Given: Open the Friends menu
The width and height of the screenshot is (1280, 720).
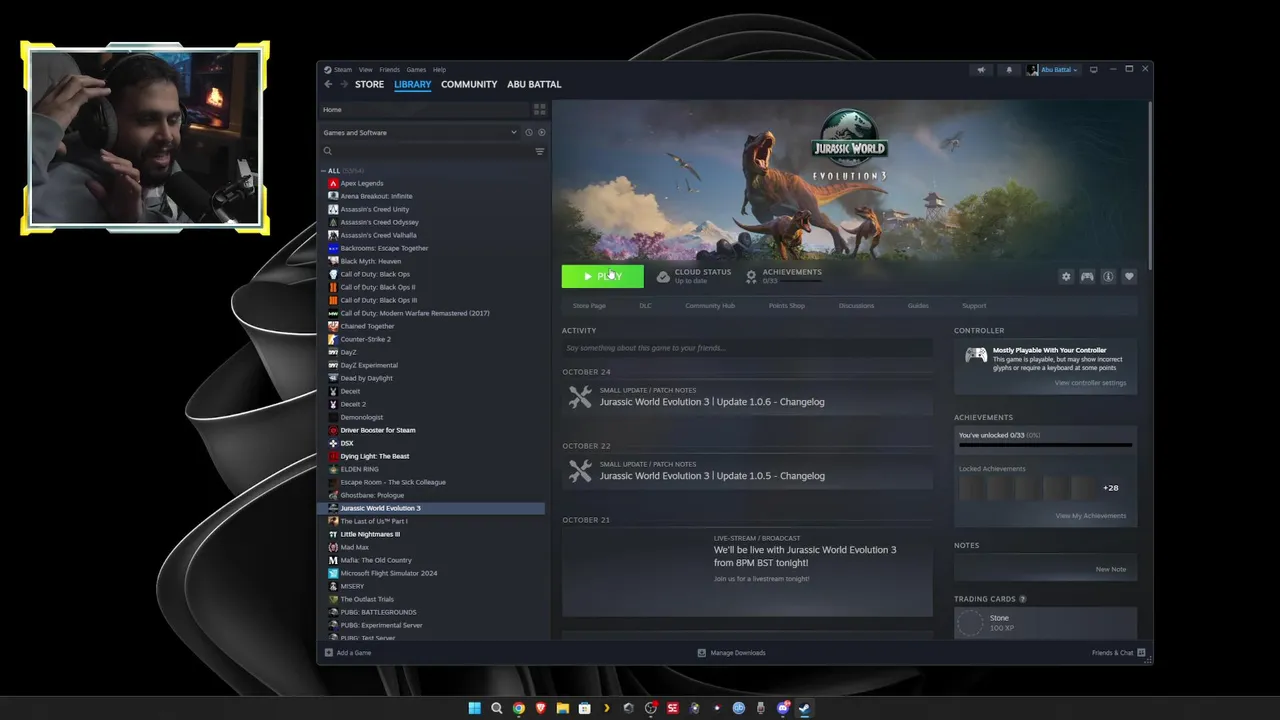Looking at the screenshot, I should click(x=389, y=70).
